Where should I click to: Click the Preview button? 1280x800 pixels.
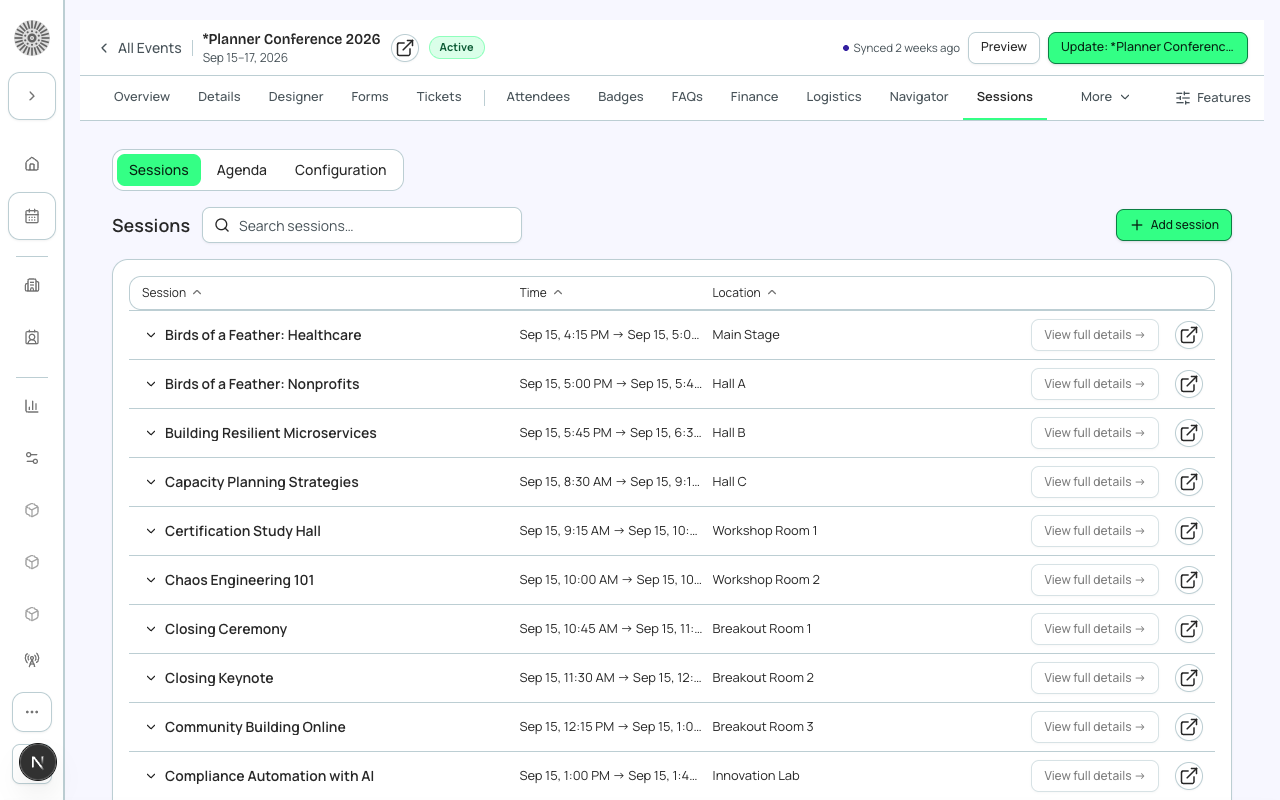pos(1004,47)
